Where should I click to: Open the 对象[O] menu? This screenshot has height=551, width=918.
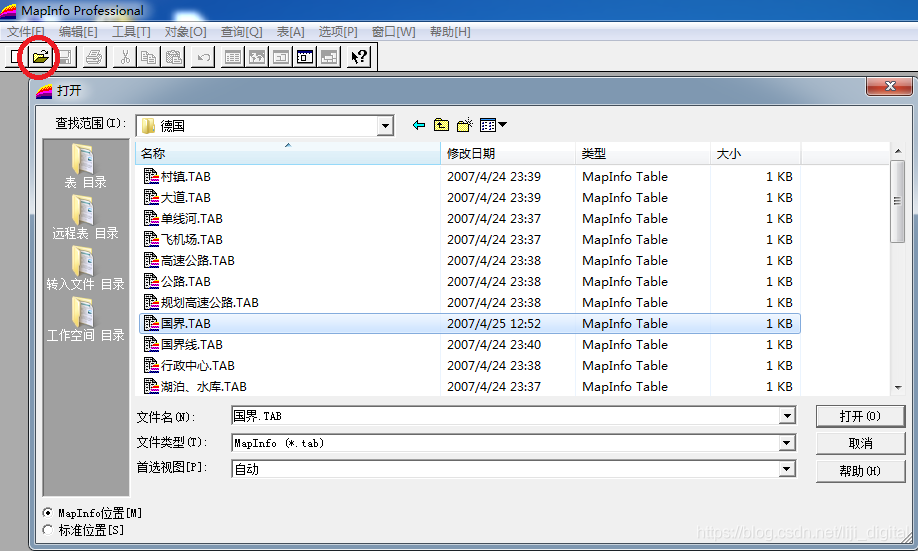(186, 32)
